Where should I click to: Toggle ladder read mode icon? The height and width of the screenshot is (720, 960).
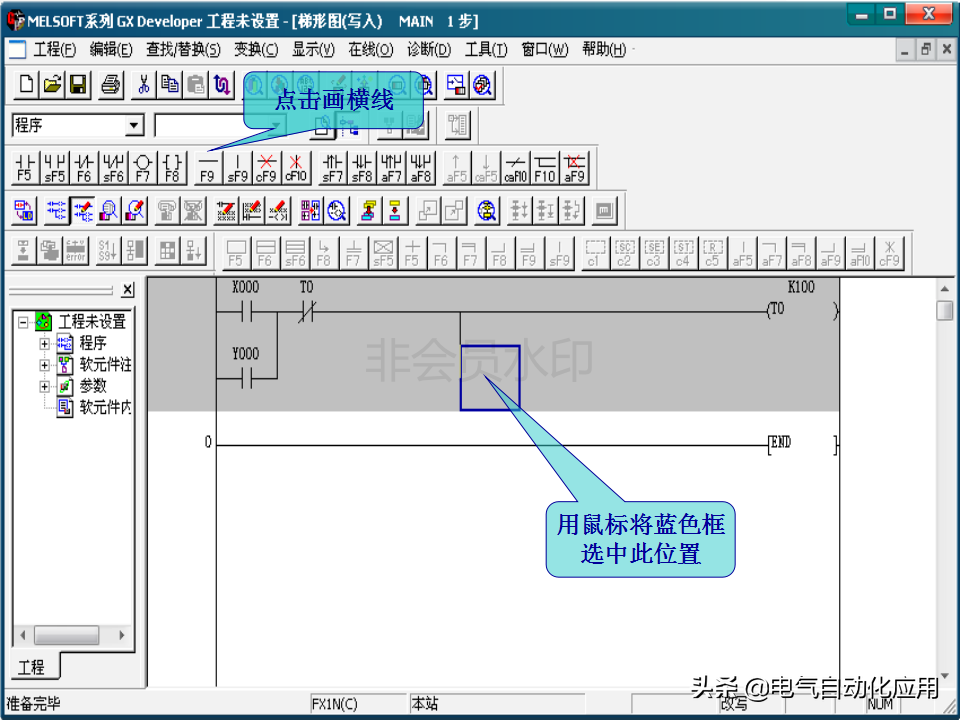56,211
